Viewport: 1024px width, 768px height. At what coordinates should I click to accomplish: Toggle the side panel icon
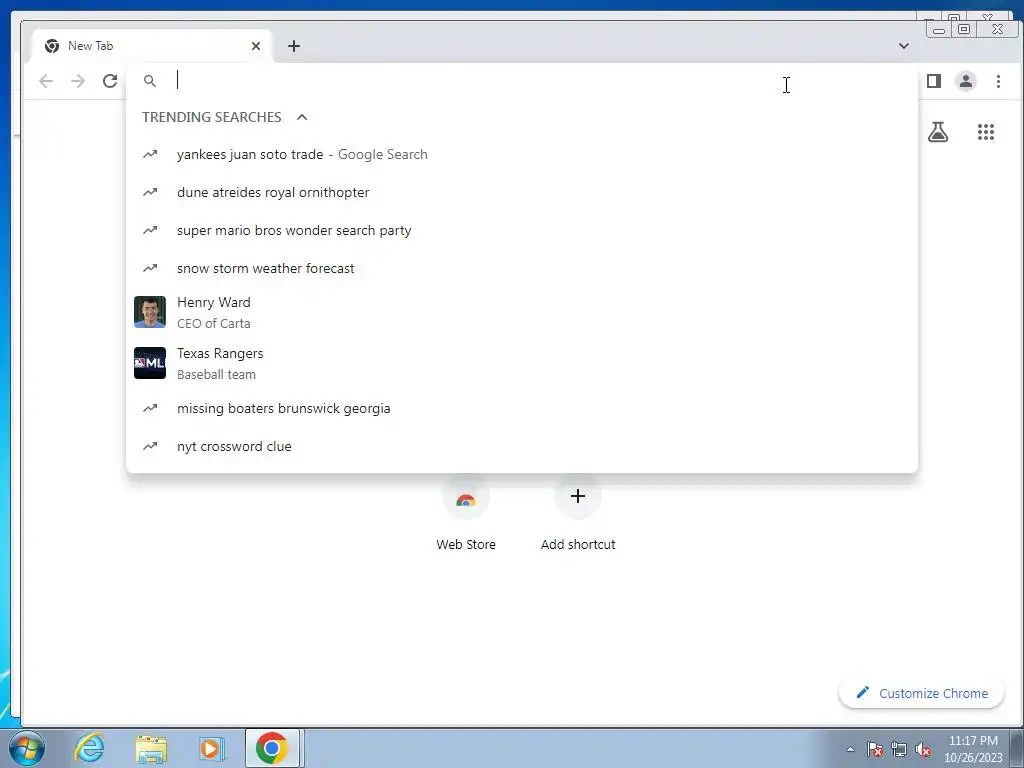tap(934, 81)
